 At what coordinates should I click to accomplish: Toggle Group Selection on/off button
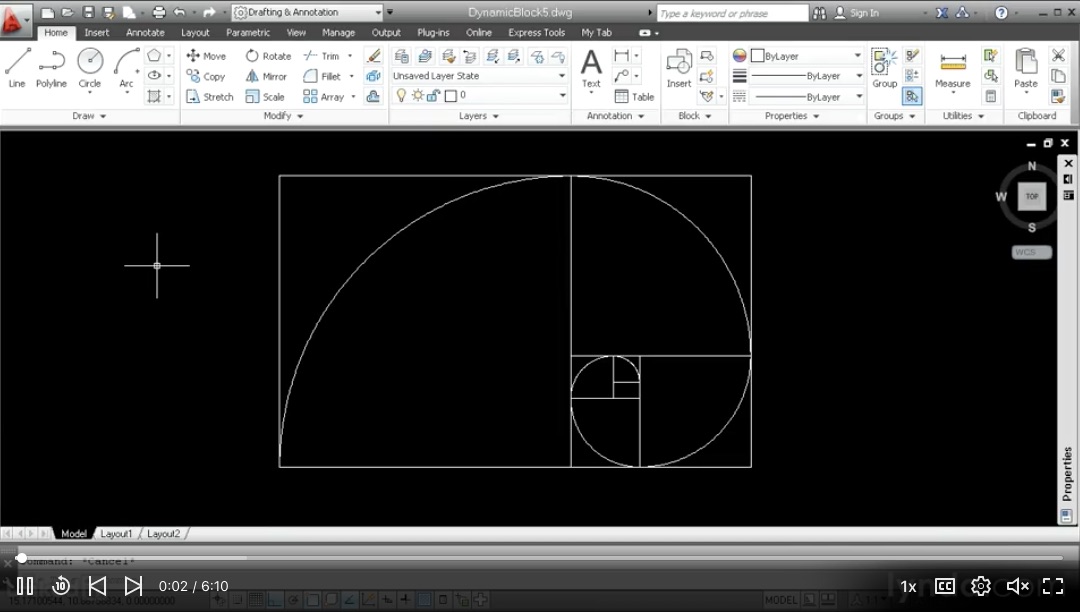click(x=912, y=96)
